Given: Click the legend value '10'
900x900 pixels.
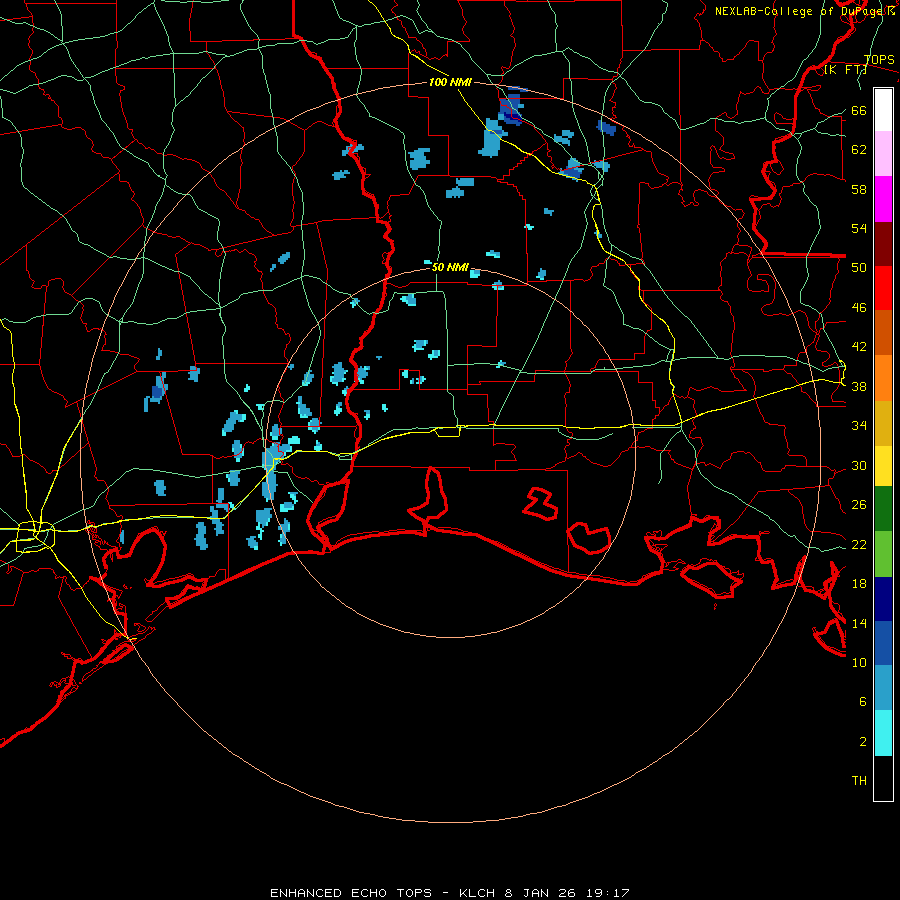Looking at the screenshot, I should click(859, 662).
